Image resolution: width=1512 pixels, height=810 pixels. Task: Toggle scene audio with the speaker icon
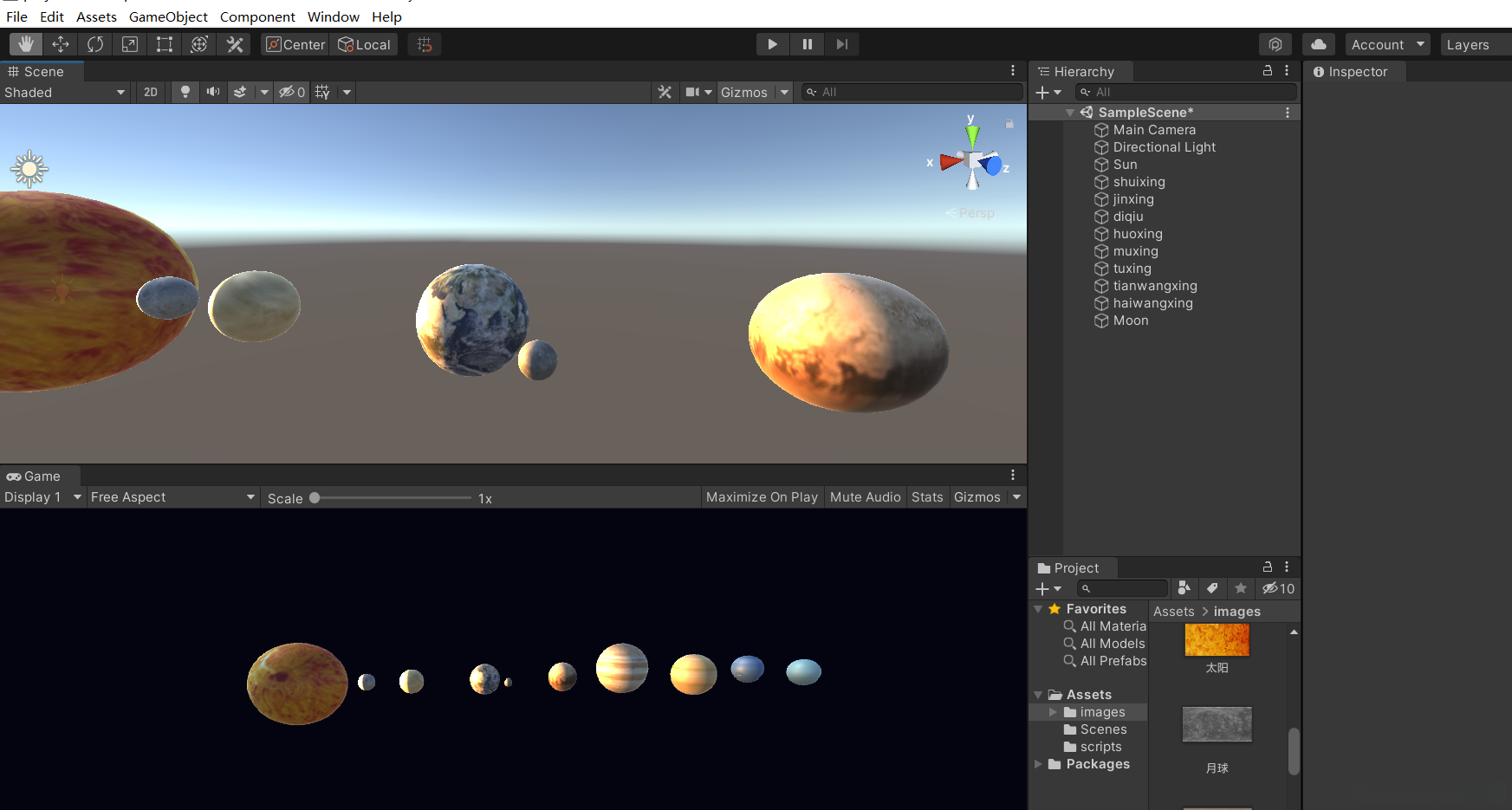212,92
